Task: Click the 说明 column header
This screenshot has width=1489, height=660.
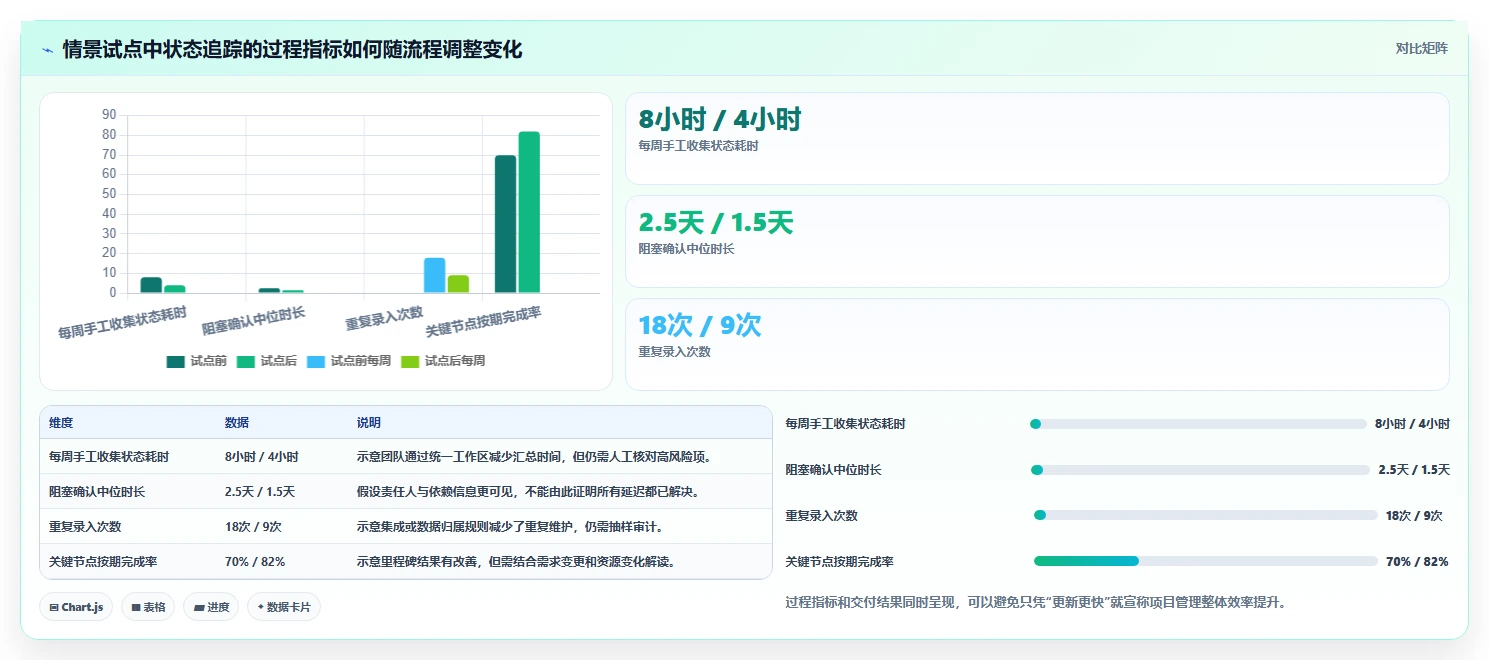Action: click(369, 423)
